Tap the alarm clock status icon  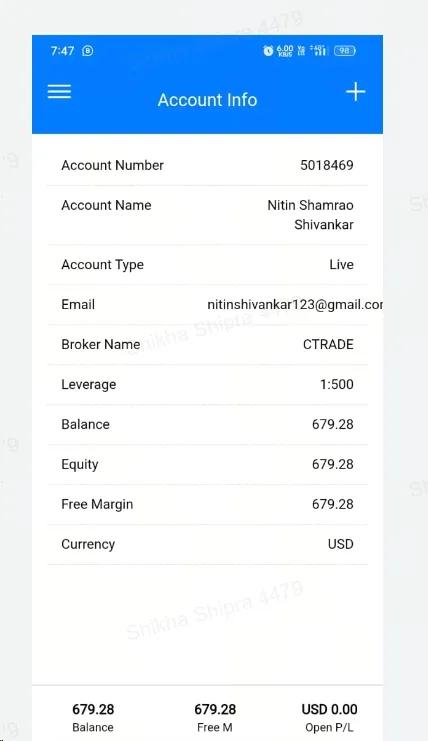coord(268,51)
